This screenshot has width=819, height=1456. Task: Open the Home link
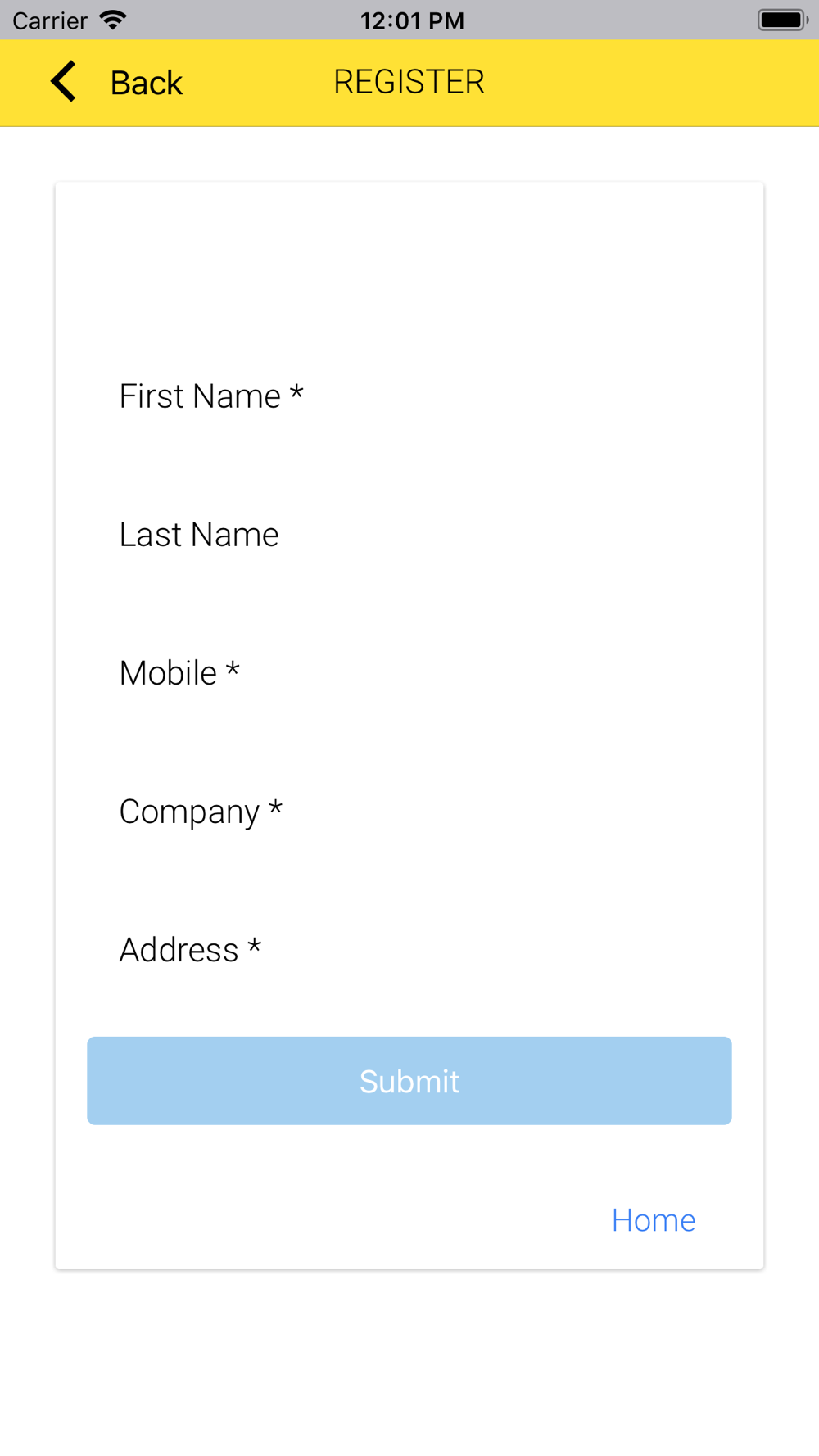(654, 1220)
